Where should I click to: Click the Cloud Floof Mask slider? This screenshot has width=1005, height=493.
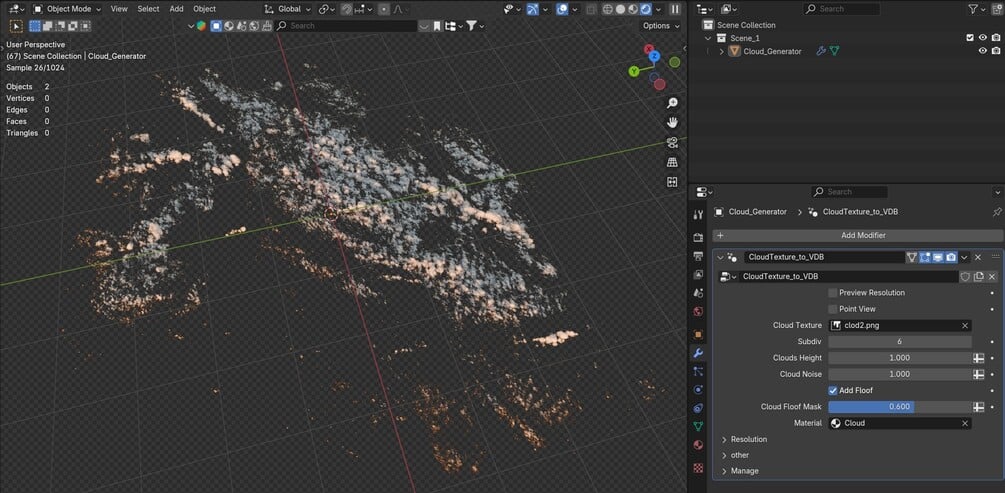pos(900,407)
